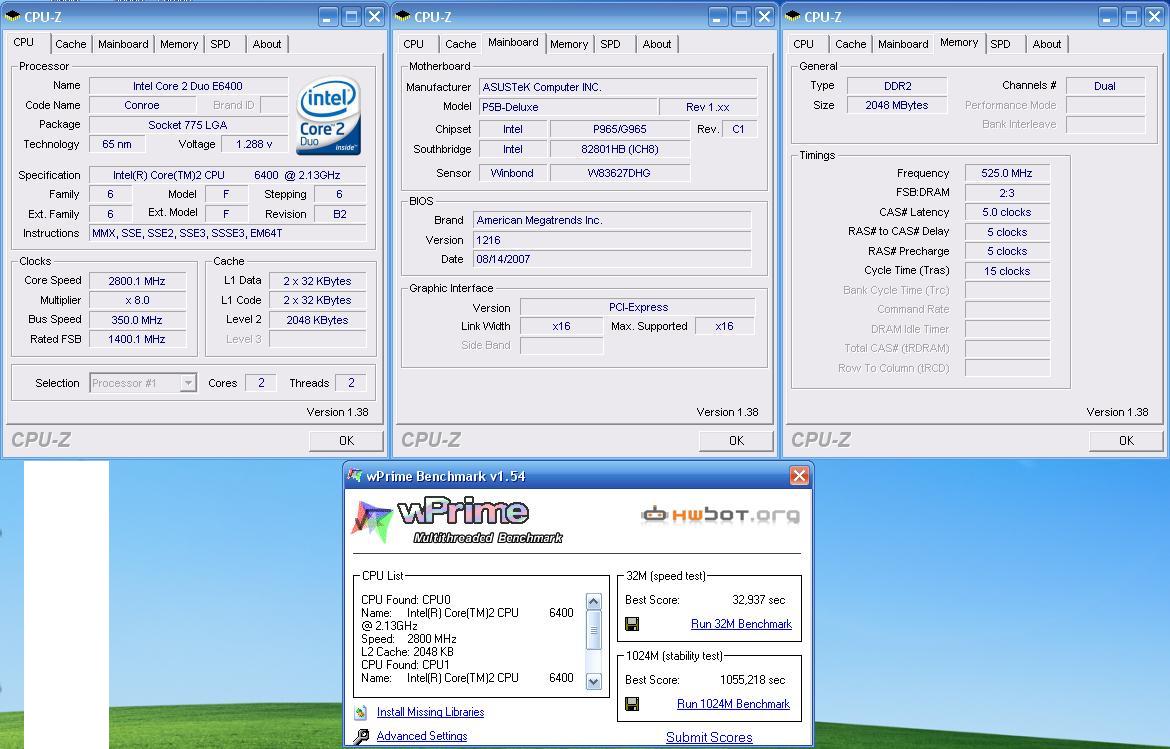
Task: Click the 32M best score 32,937 sec
Action: 759,600
